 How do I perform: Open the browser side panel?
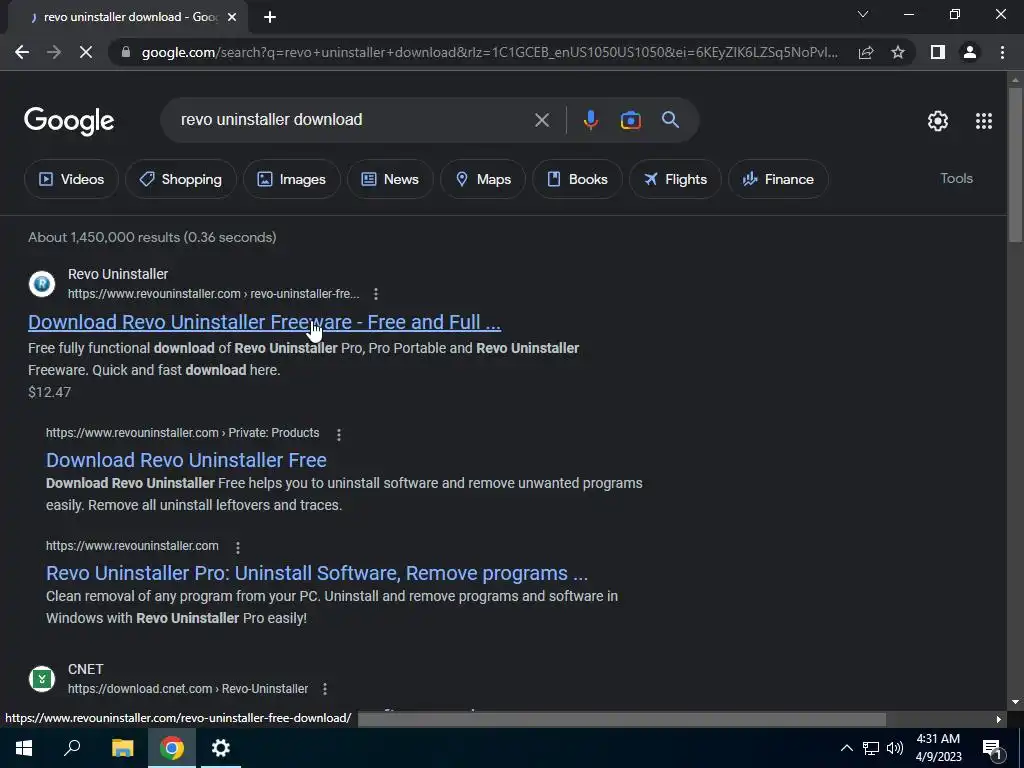pos(938,52)
